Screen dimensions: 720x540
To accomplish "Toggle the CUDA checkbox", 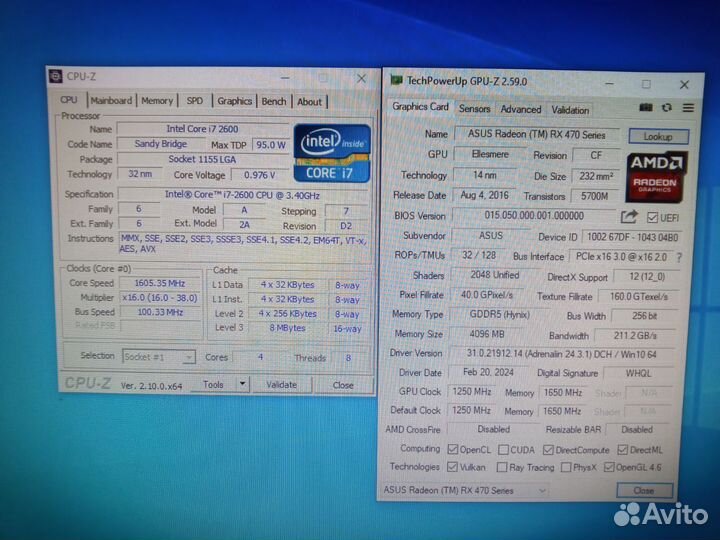I will [x=503, y=449].
